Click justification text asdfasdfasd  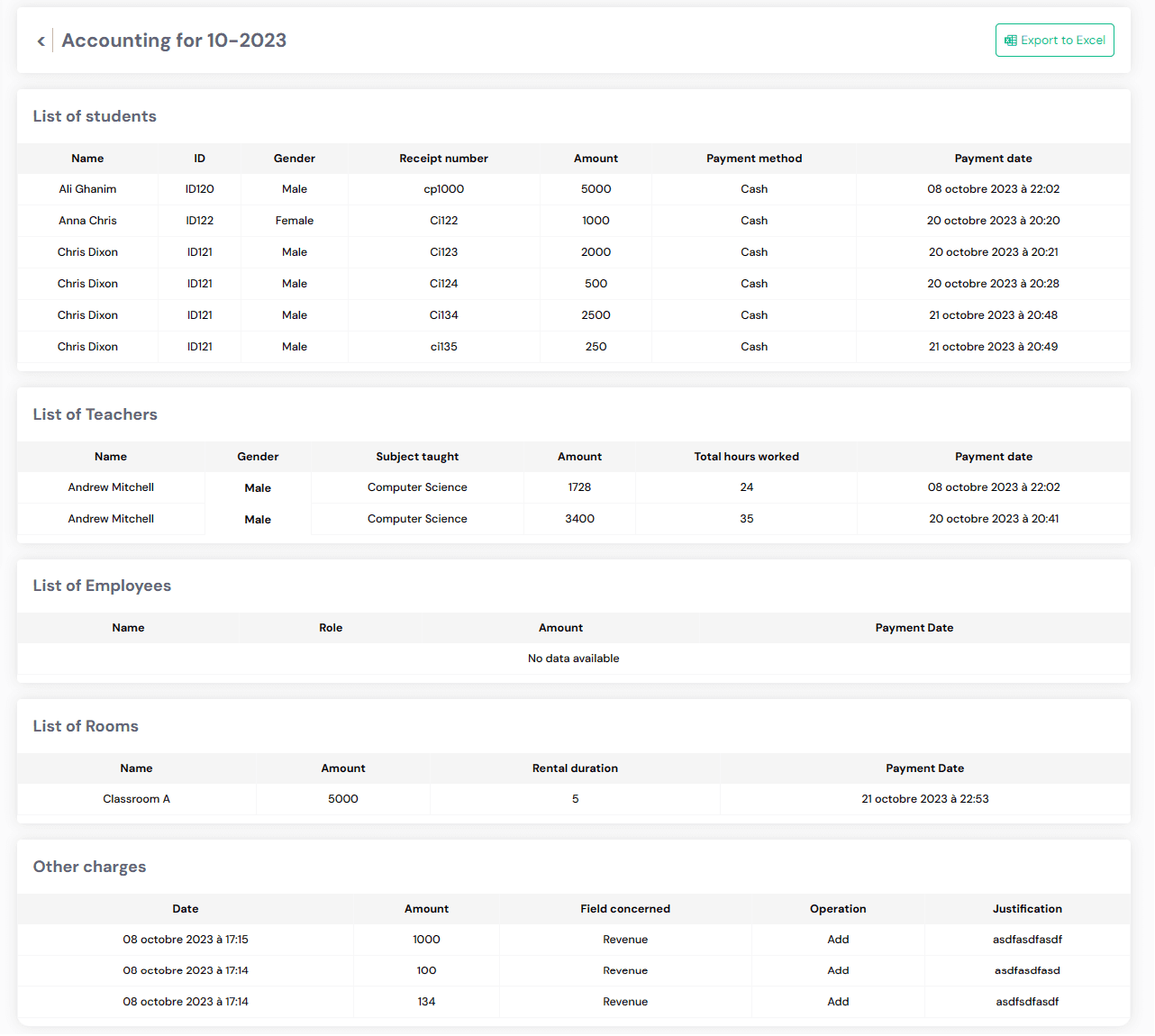pos(1027,971)
